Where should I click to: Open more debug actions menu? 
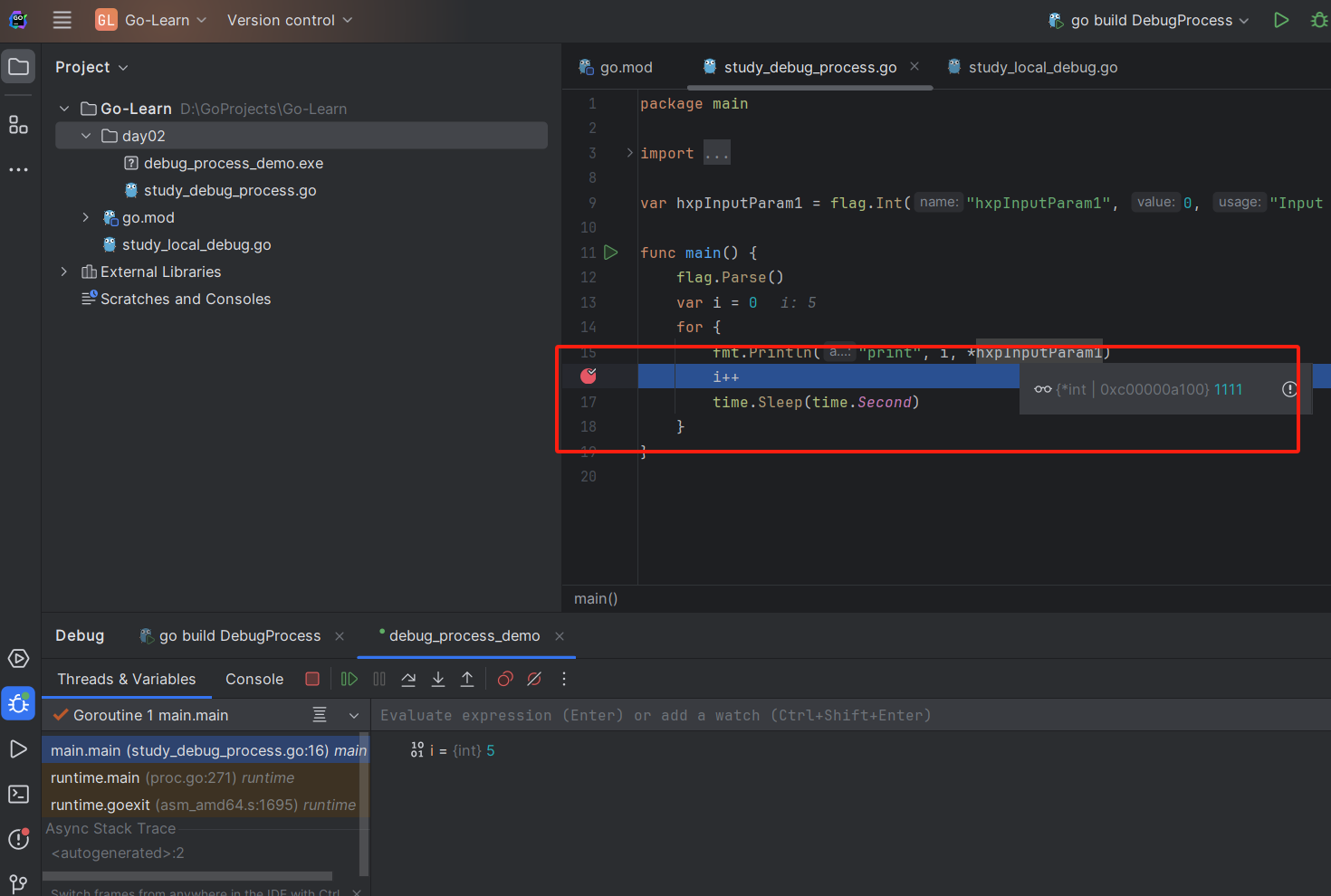pos(564,679)
